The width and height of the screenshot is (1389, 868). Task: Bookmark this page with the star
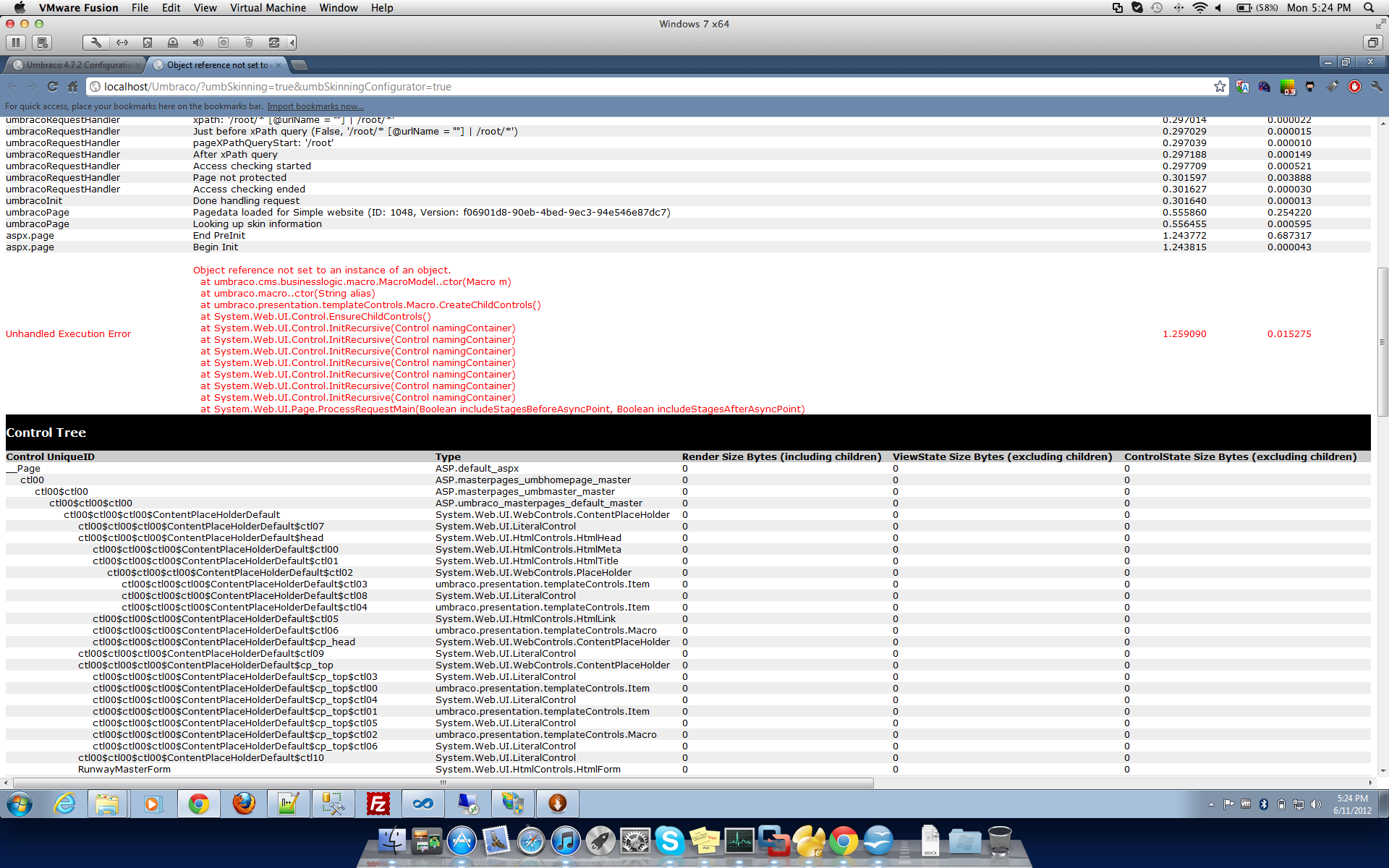pos(1220,87)
